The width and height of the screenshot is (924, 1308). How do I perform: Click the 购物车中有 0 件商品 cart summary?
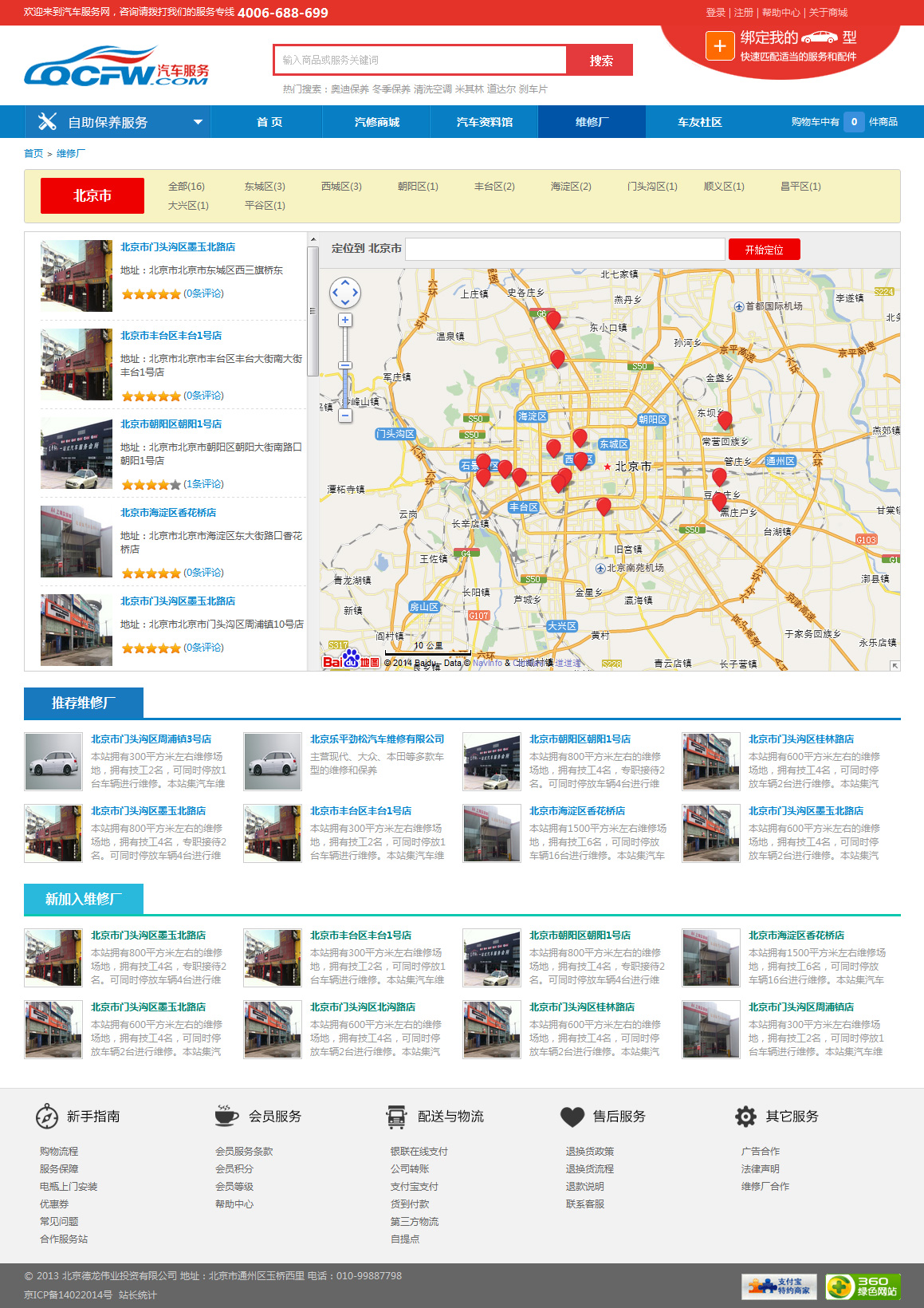click(x=844, y=122)
